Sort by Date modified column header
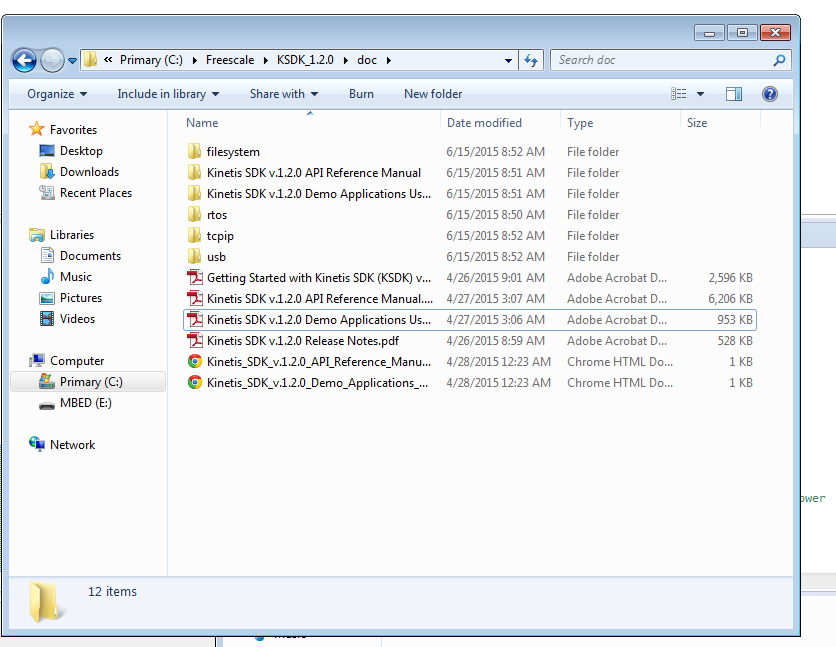This screenshot has width=836, height=647. click(x=485, y=123)
